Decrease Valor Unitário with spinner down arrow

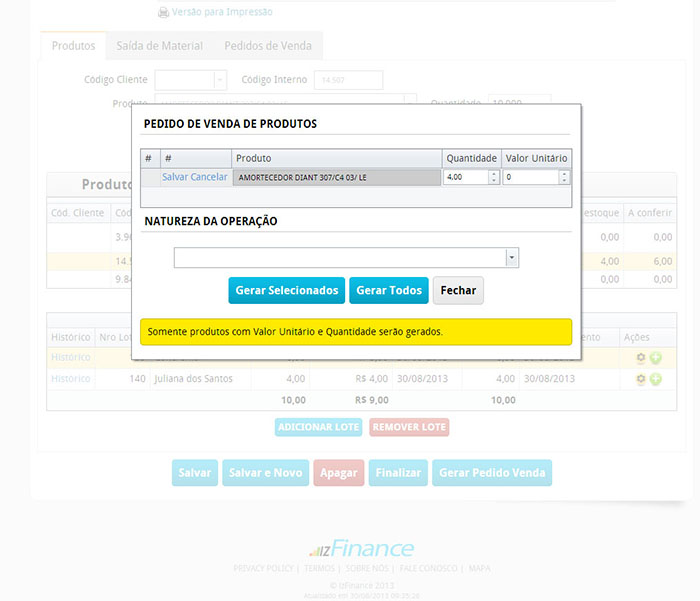tap(565, 181)
